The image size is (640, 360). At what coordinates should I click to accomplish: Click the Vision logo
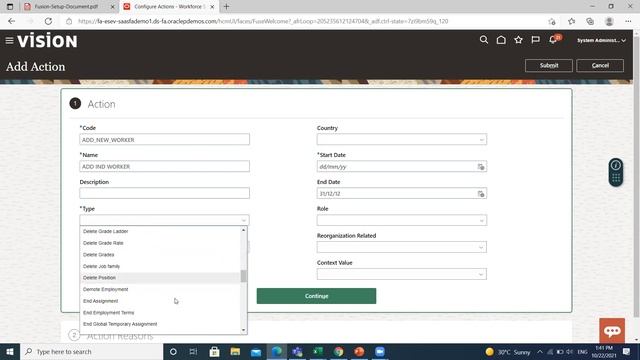click(x=47, y=41)
